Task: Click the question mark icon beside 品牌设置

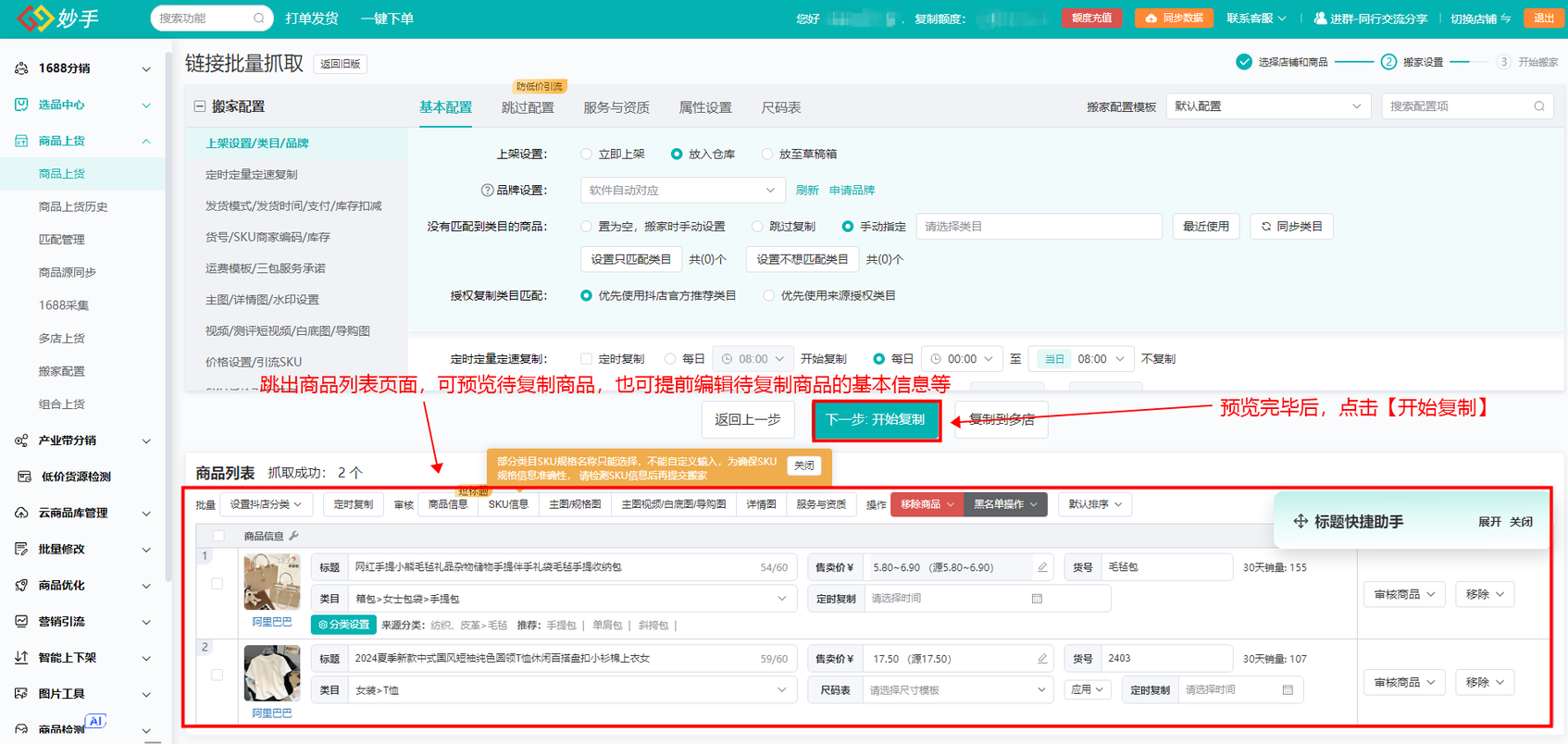Action: click(487, 191)
